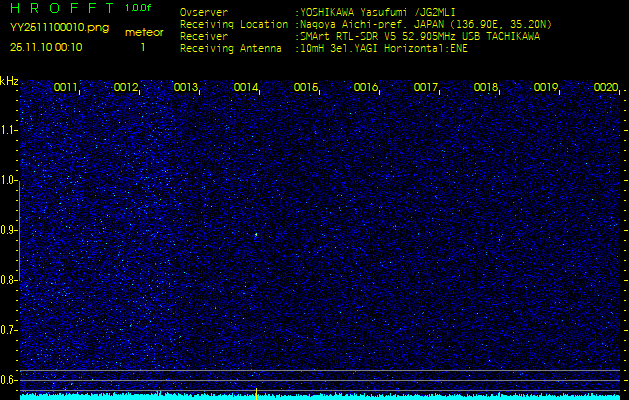This screenshot has height=400, width=629.
Task: Click the Ovserver label
Action: (204, 12)
